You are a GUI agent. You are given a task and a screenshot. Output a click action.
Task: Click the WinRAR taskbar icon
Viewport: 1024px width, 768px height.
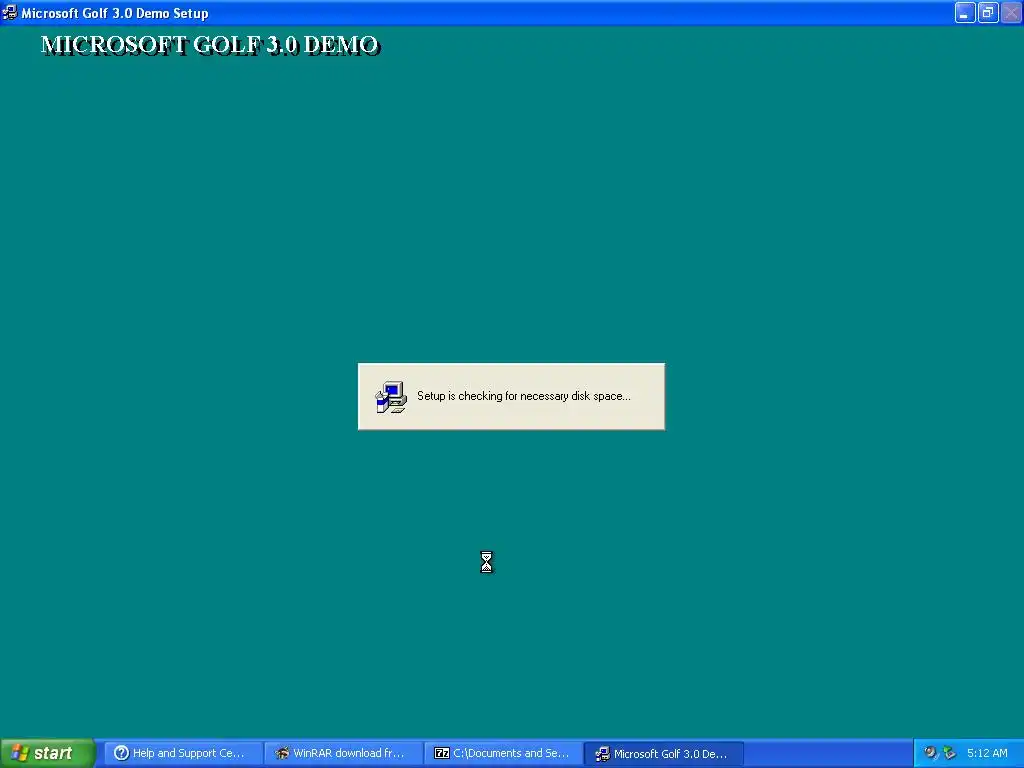point(281,753)
